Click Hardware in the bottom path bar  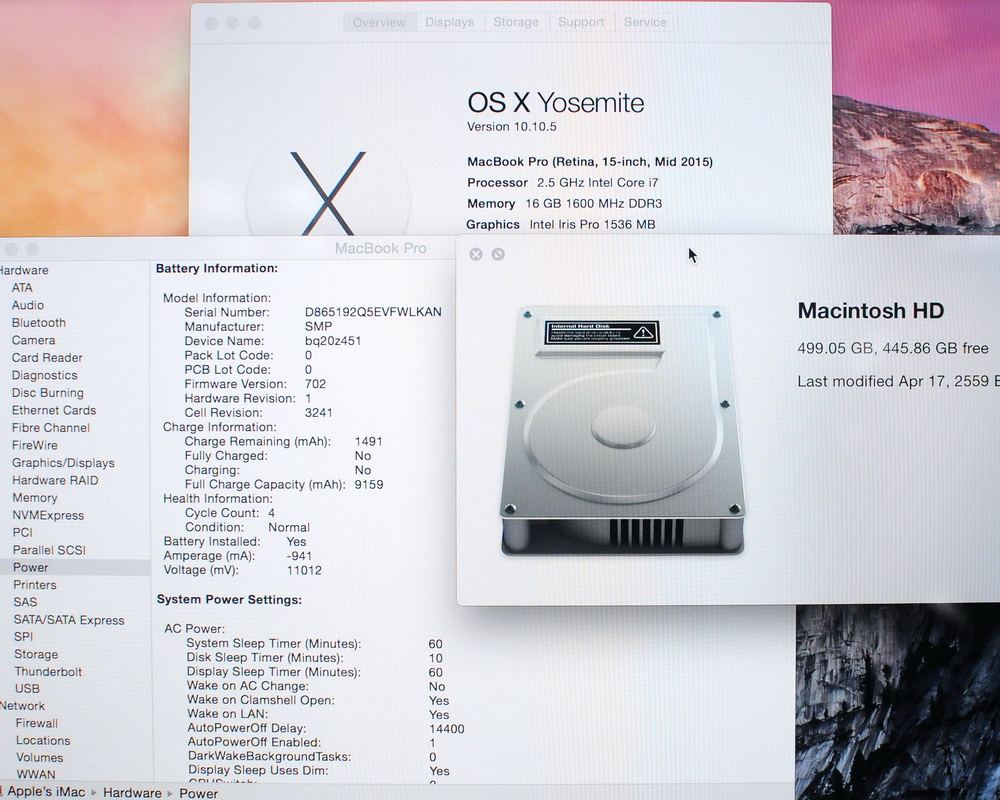click(132, 792)
